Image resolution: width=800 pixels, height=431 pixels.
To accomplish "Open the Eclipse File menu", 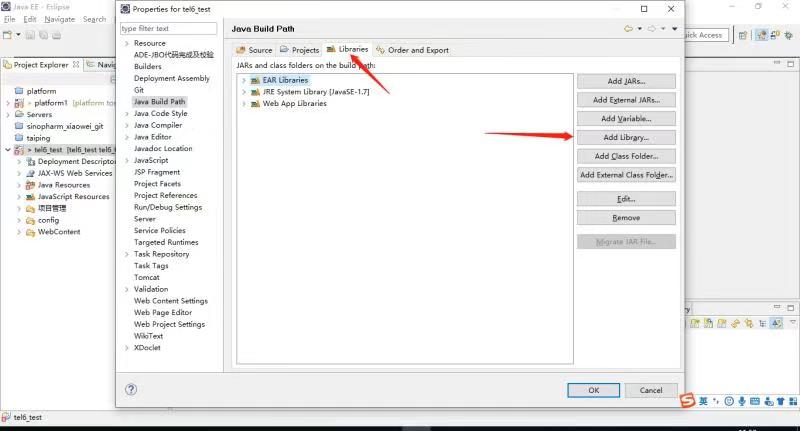I will [x=10, y=19].
